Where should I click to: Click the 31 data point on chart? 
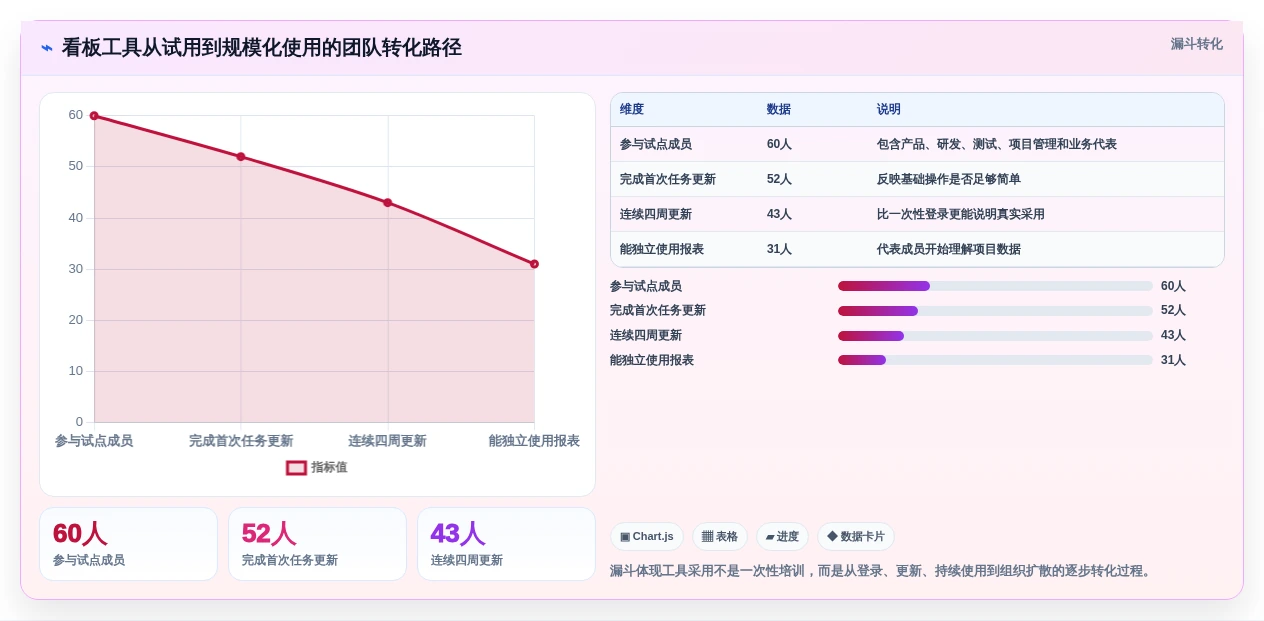point(534,264)
